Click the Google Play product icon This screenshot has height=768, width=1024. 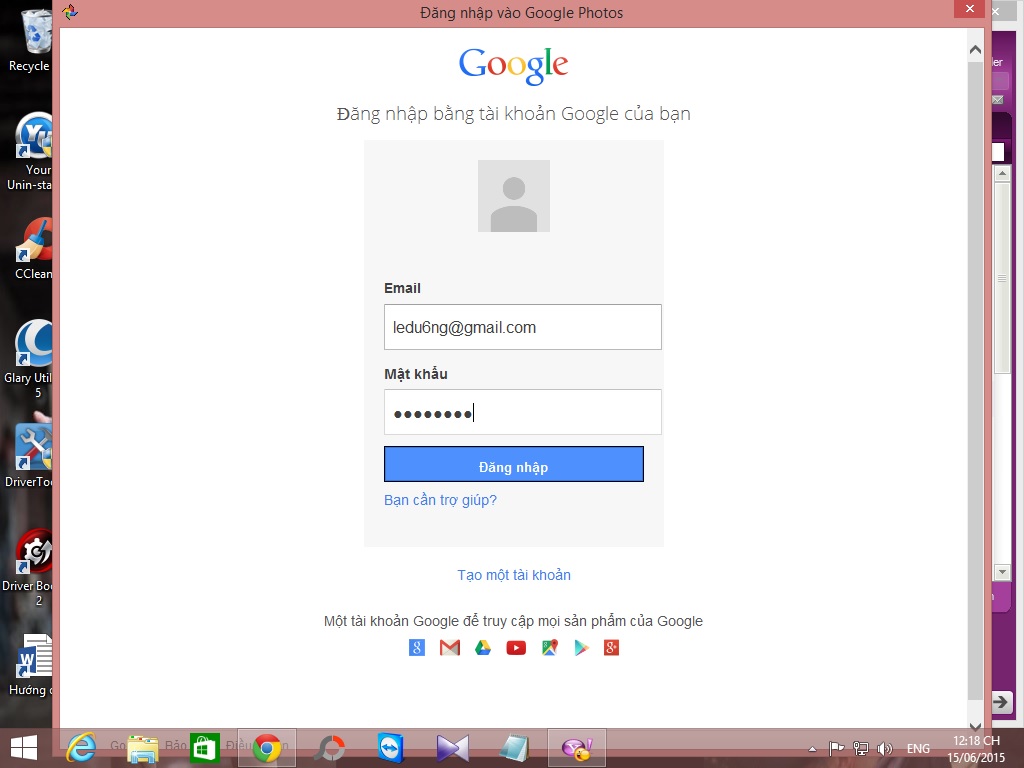coord(581,647)
